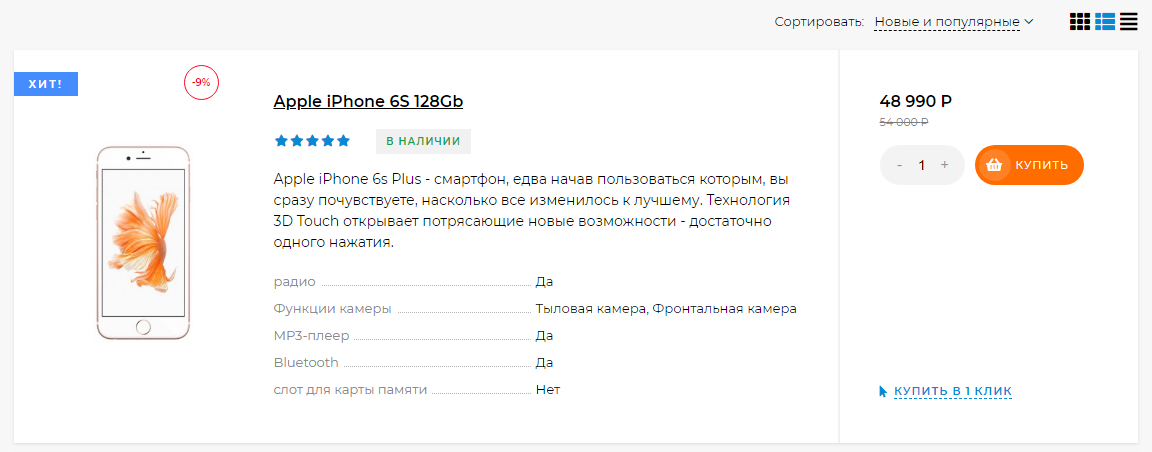
Task: Click the quantity input field showing 1
Action: tap(921, 165)
